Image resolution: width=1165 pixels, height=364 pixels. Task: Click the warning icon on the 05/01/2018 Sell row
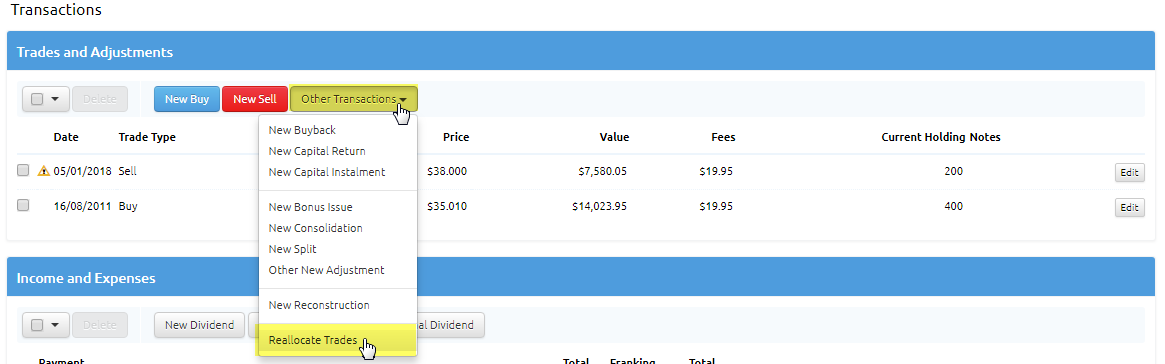(x=43, y=171)
